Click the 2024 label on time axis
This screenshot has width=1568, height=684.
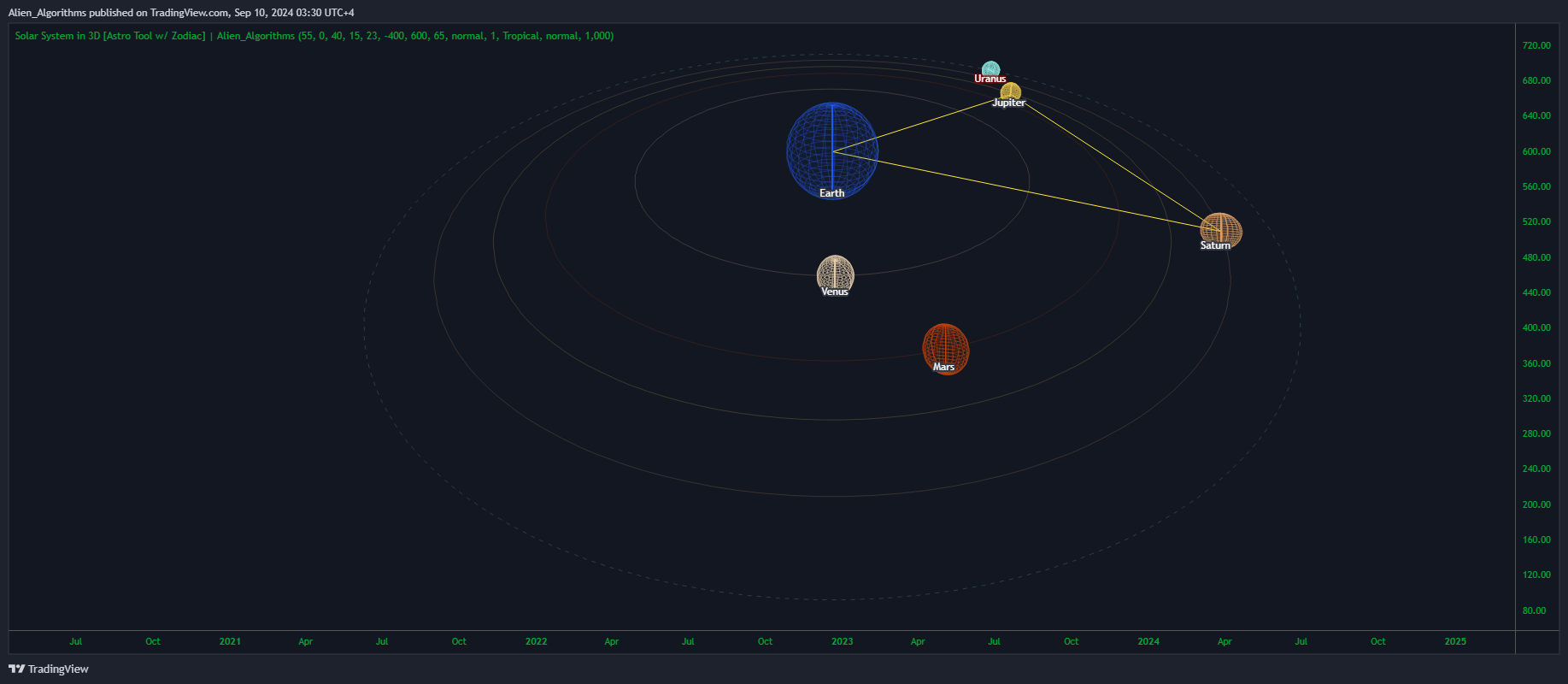[1148, 641]
